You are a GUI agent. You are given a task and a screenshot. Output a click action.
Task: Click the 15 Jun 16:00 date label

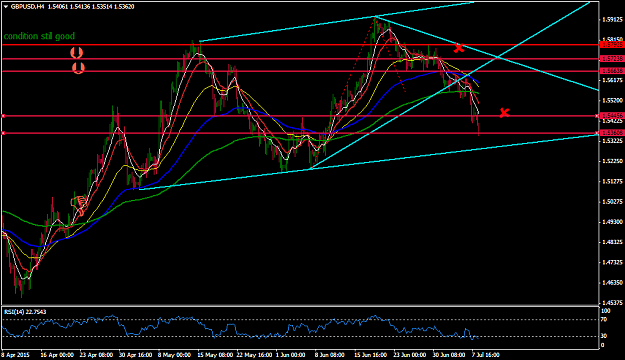click(371, 354)
